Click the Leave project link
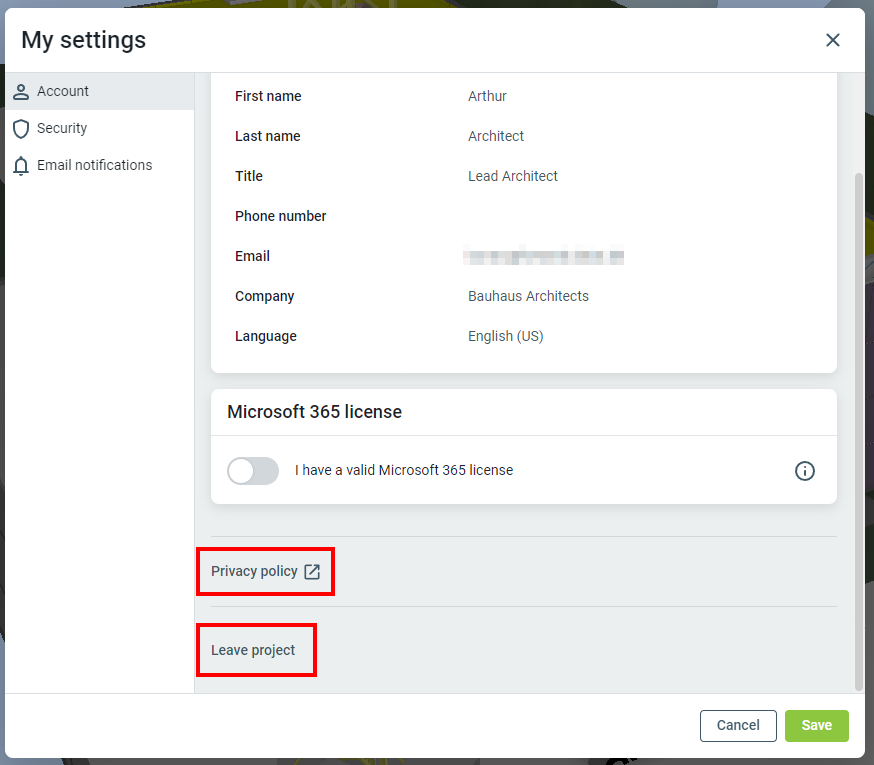 click(253, 651)
